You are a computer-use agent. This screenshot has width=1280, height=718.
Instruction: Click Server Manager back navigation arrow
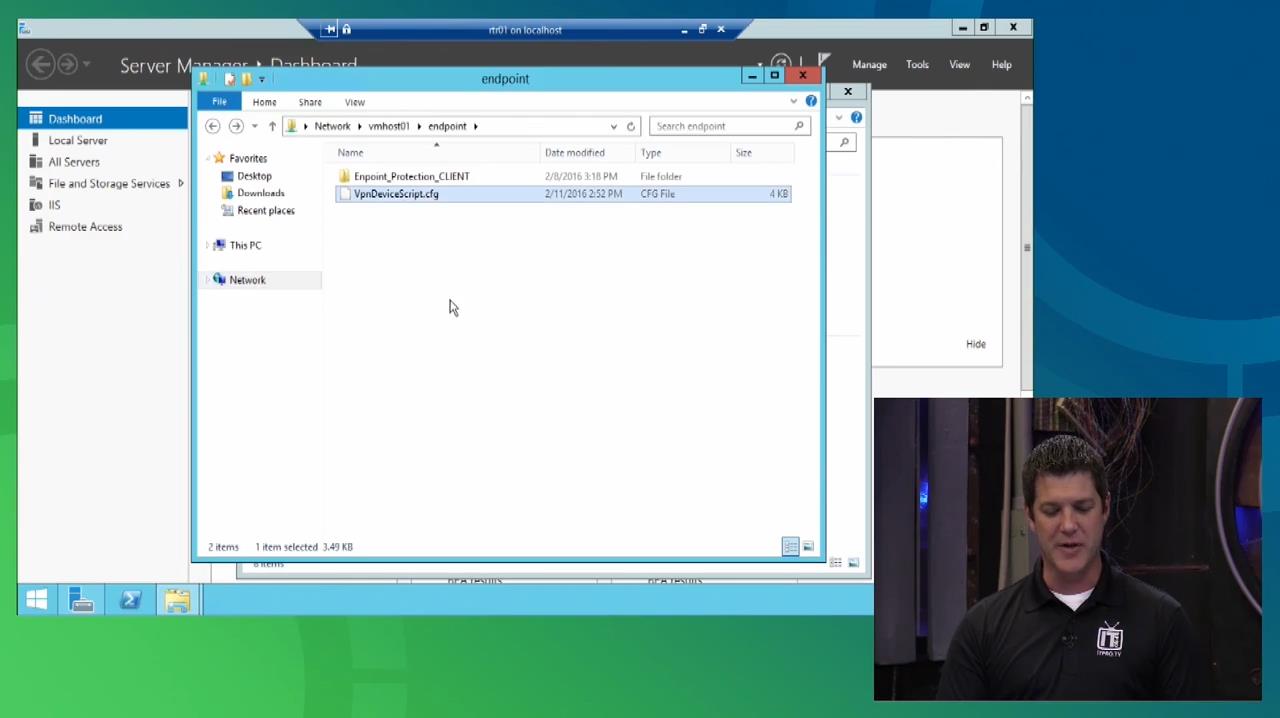pyautogui.click(x=40, y=65)
